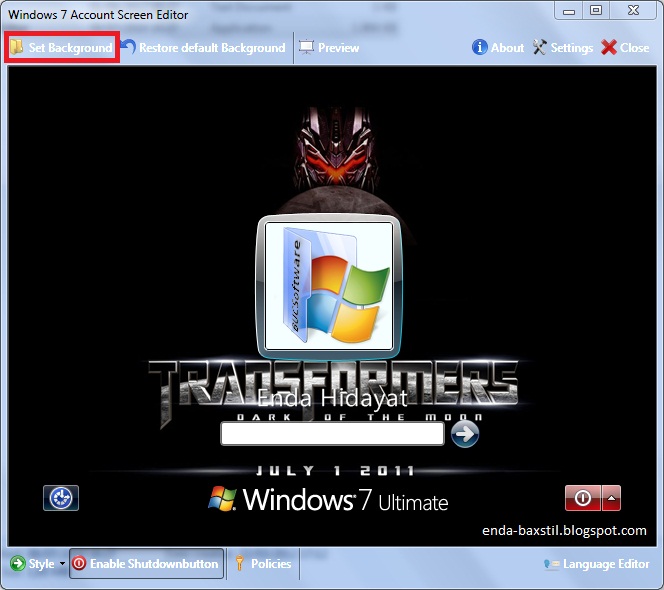The width and height of the screenshot is (664, 590).
Task: Click the Style dropdown arrow
Action: (x=62, y=564)
